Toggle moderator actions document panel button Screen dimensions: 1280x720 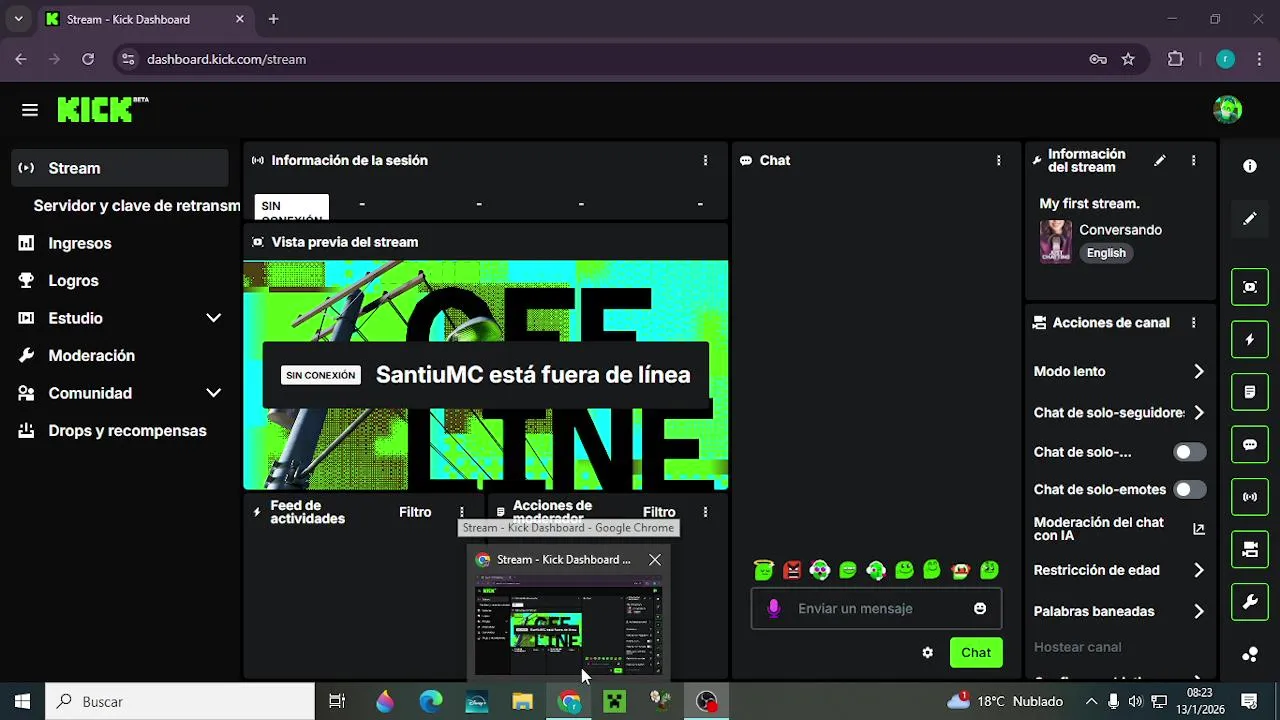point(1250,392)
